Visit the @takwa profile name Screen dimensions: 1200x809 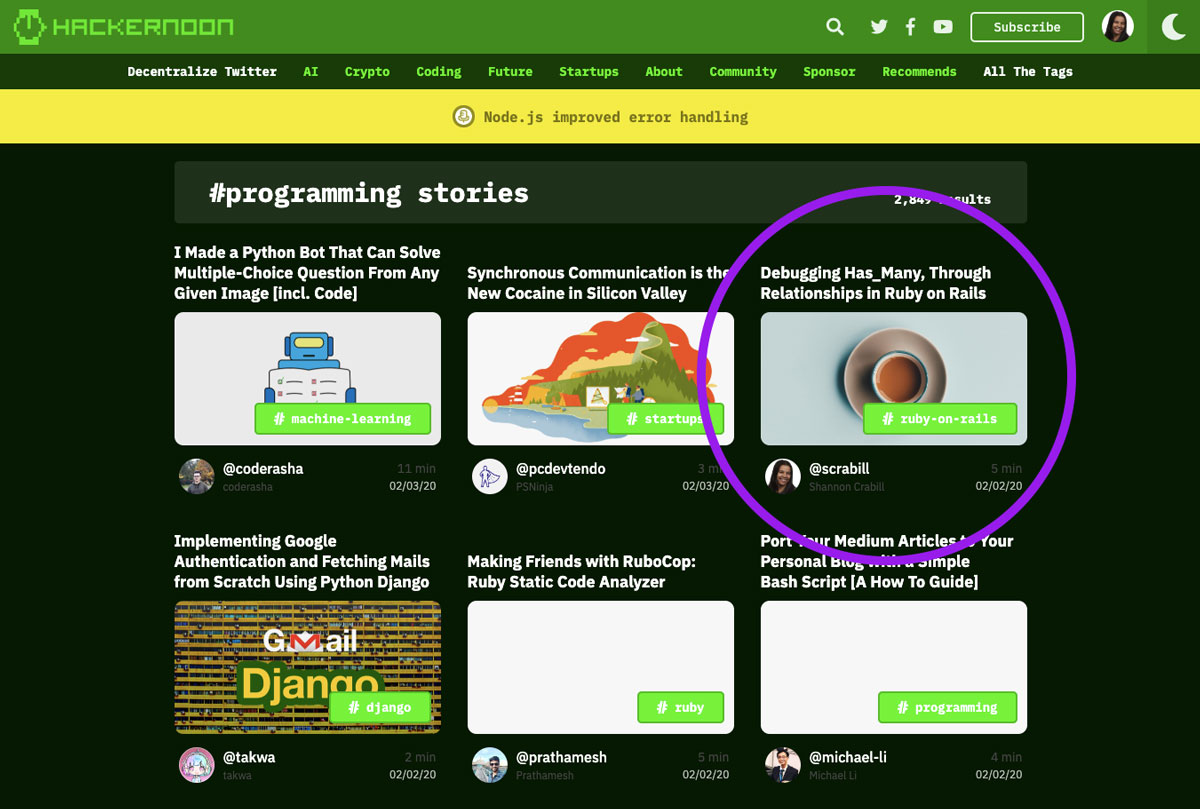(248, 757)
